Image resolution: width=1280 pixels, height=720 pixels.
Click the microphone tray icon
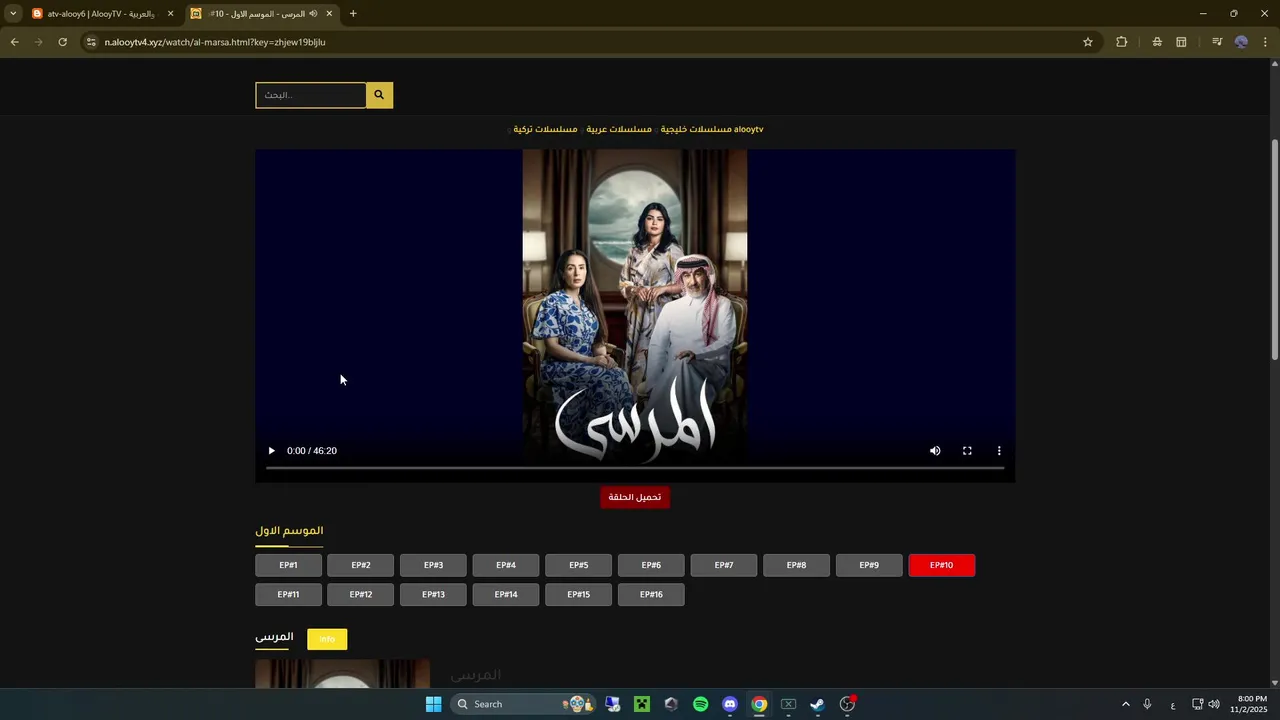pyautogui.click(x=1147, y=704)
